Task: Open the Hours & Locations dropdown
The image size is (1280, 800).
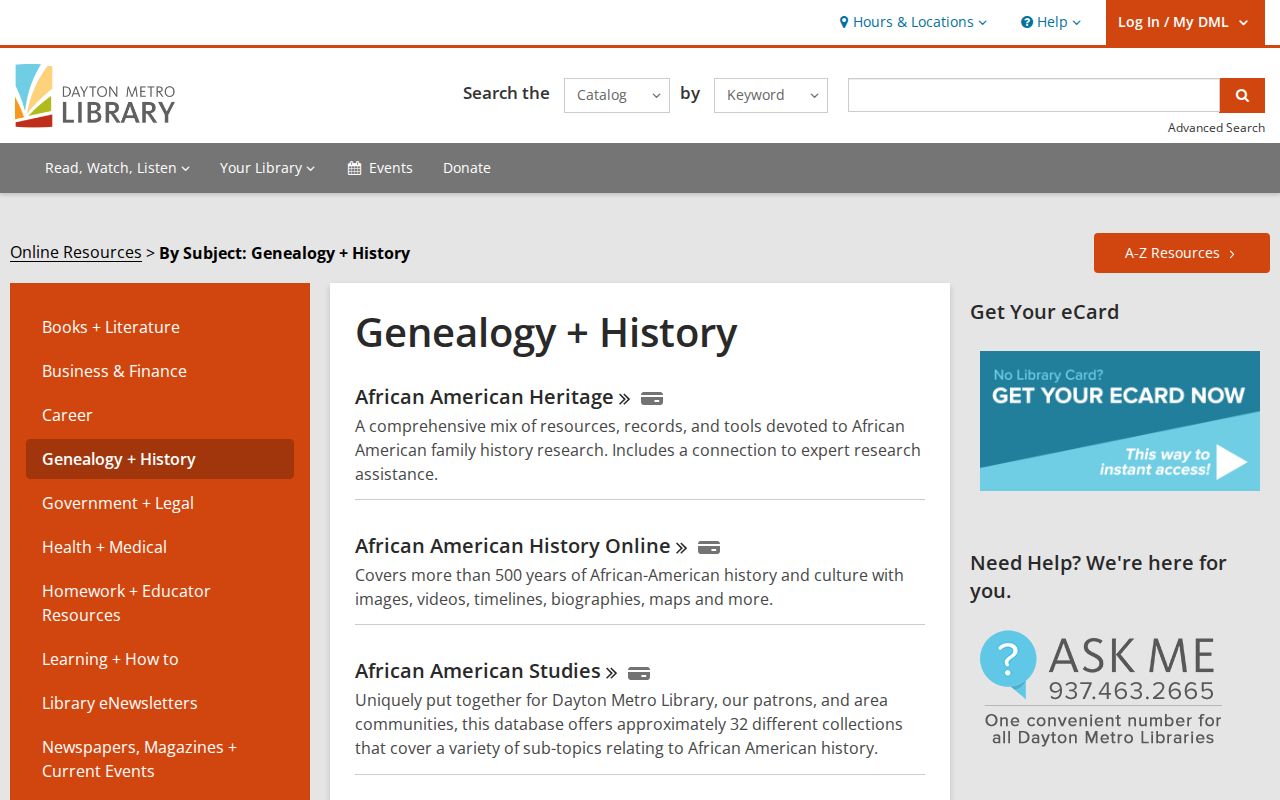Action: tap(913, 22)
